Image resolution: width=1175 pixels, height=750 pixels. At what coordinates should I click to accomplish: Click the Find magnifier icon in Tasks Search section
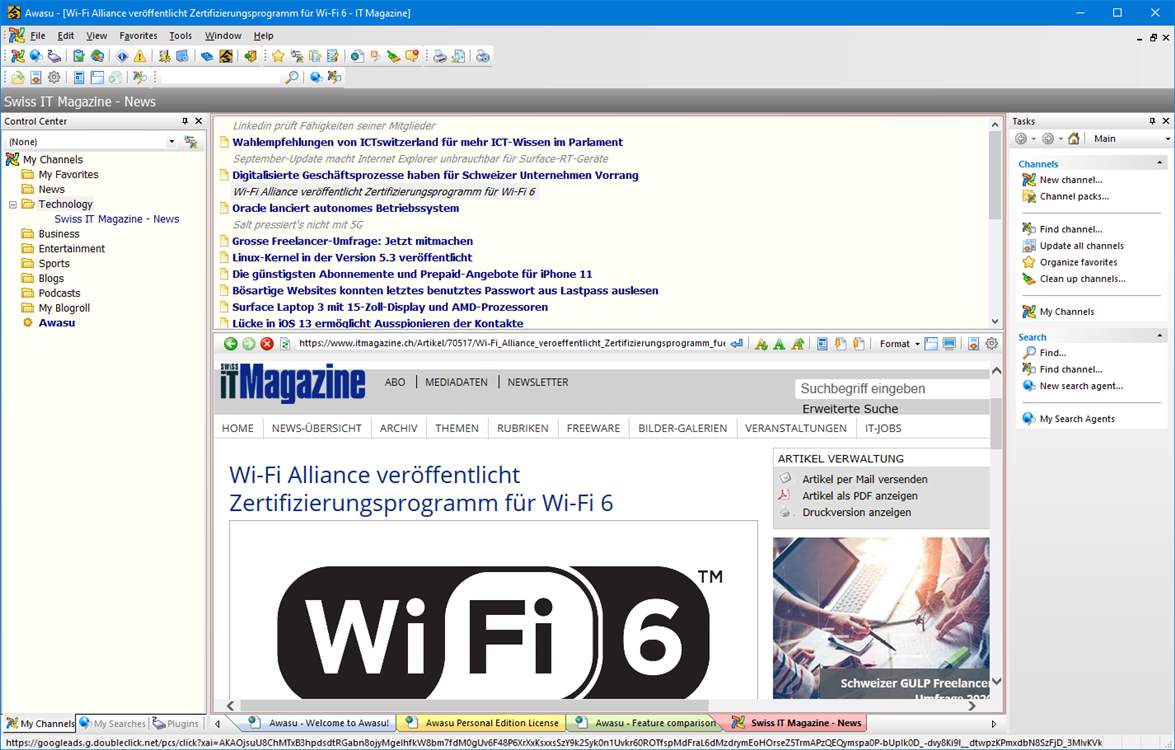1029,353
